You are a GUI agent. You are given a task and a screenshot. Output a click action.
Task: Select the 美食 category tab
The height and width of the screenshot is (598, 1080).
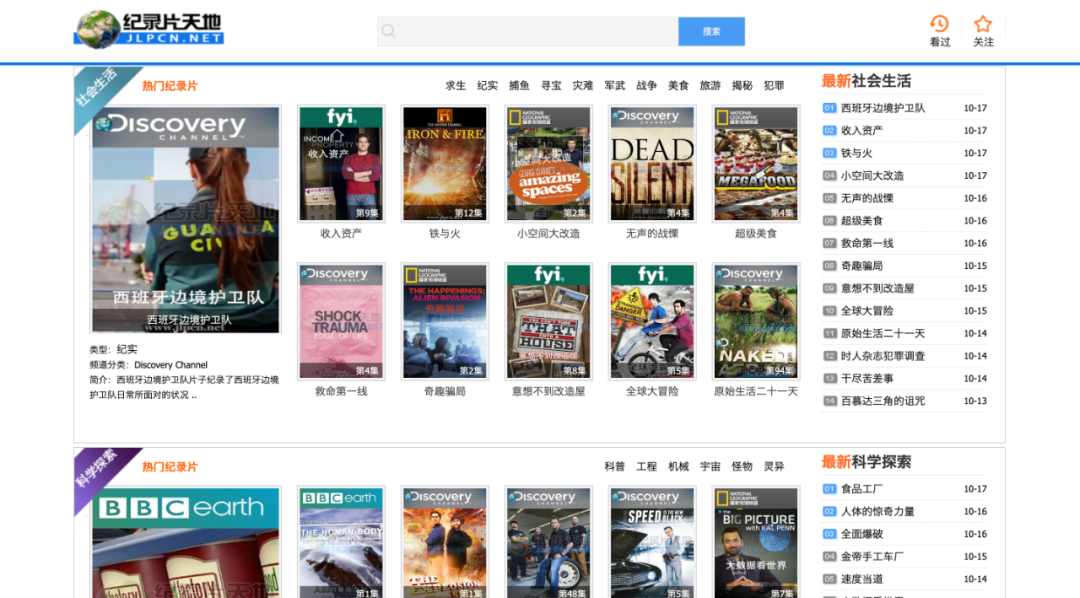[x=678, y=86]
